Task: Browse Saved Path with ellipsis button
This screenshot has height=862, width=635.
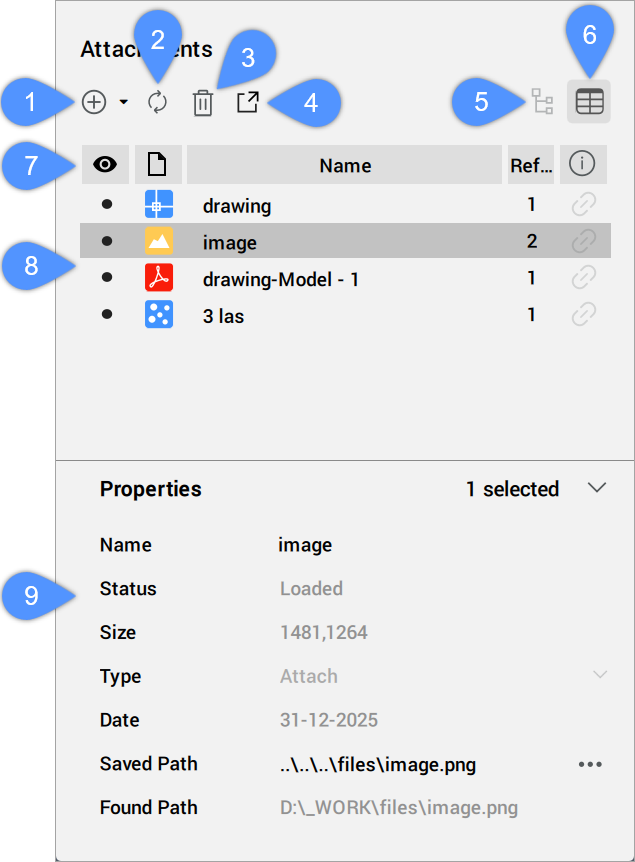Action: (x=590, y=764)
